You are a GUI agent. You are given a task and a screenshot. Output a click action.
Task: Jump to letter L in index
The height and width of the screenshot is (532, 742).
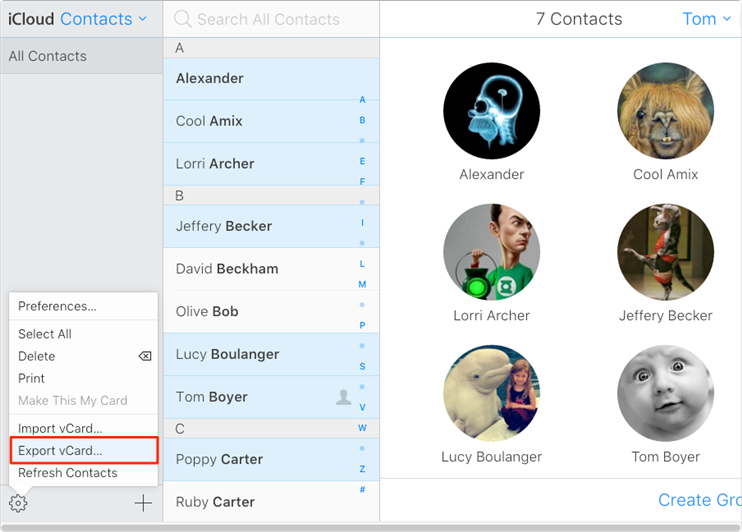click(362, 264)
